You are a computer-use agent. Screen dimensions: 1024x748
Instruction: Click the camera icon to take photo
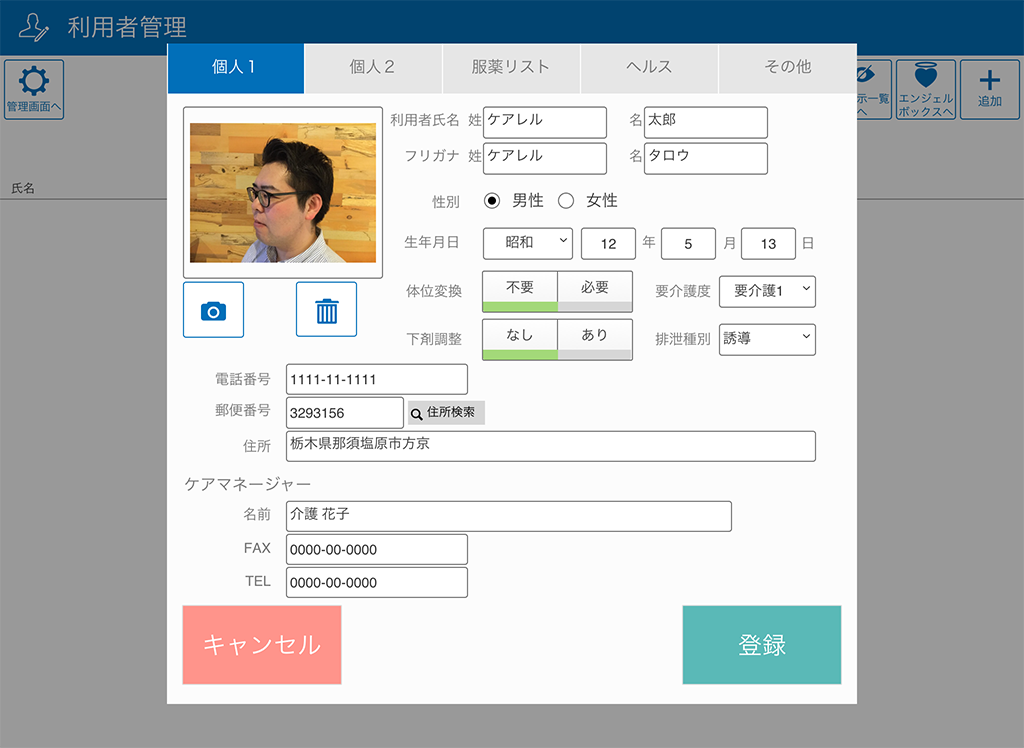pos(213,311)
